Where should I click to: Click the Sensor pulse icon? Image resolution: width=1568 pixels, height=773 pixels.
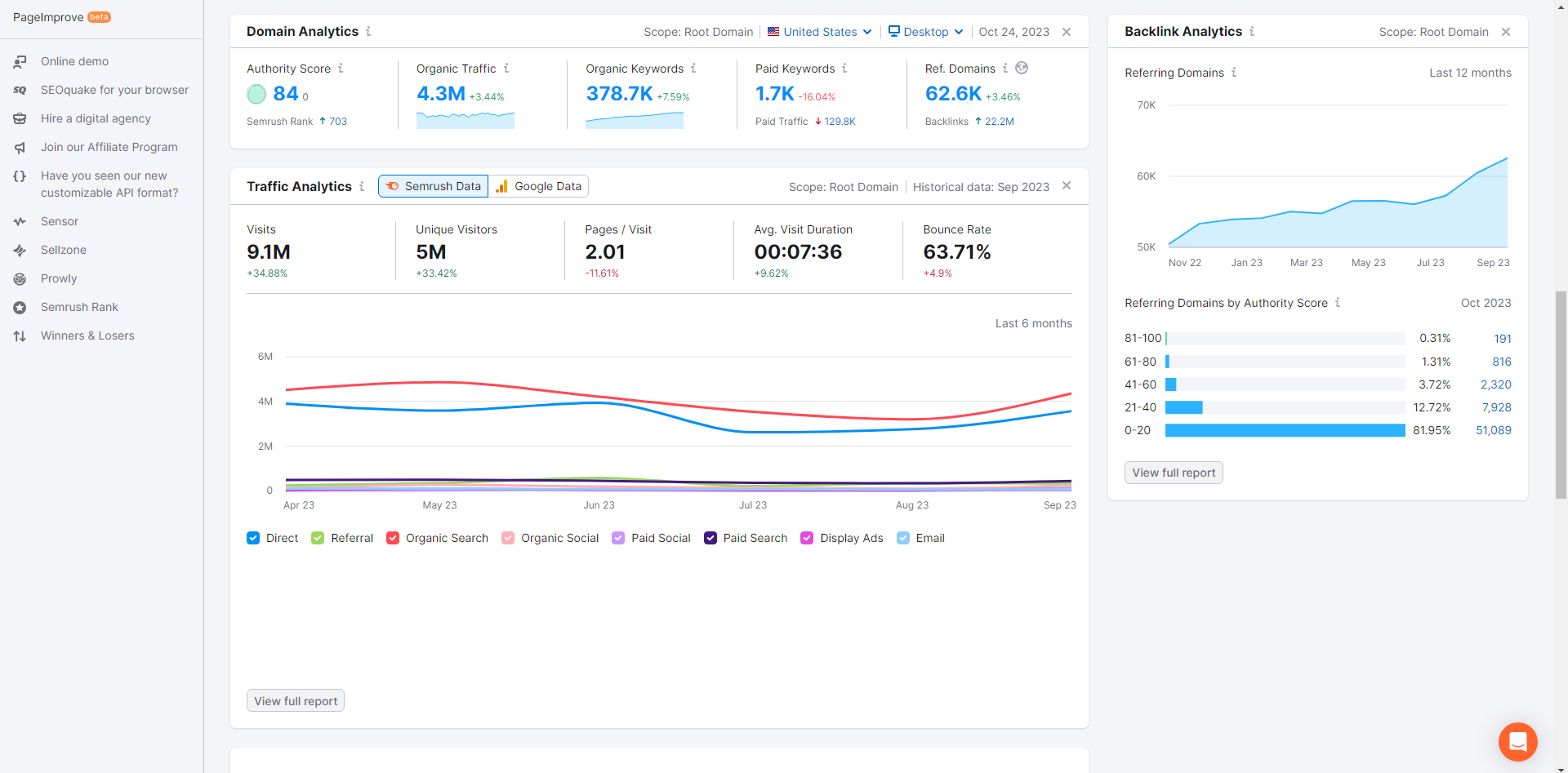pos(20,221)
